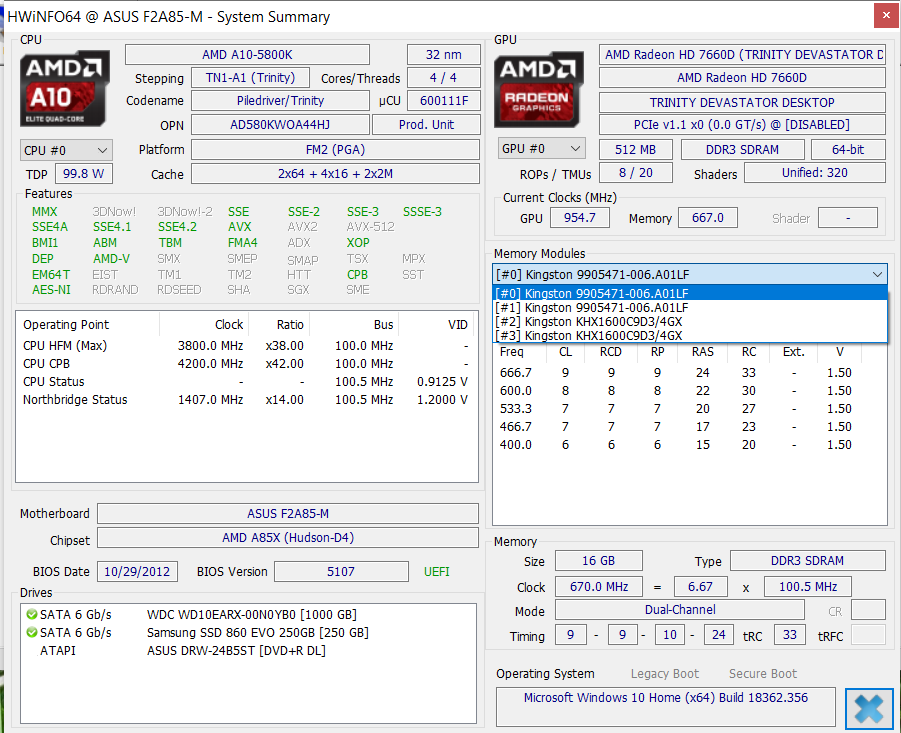
Task: Click the Piledriver/Trinity codename field
Action: [280, 101]
